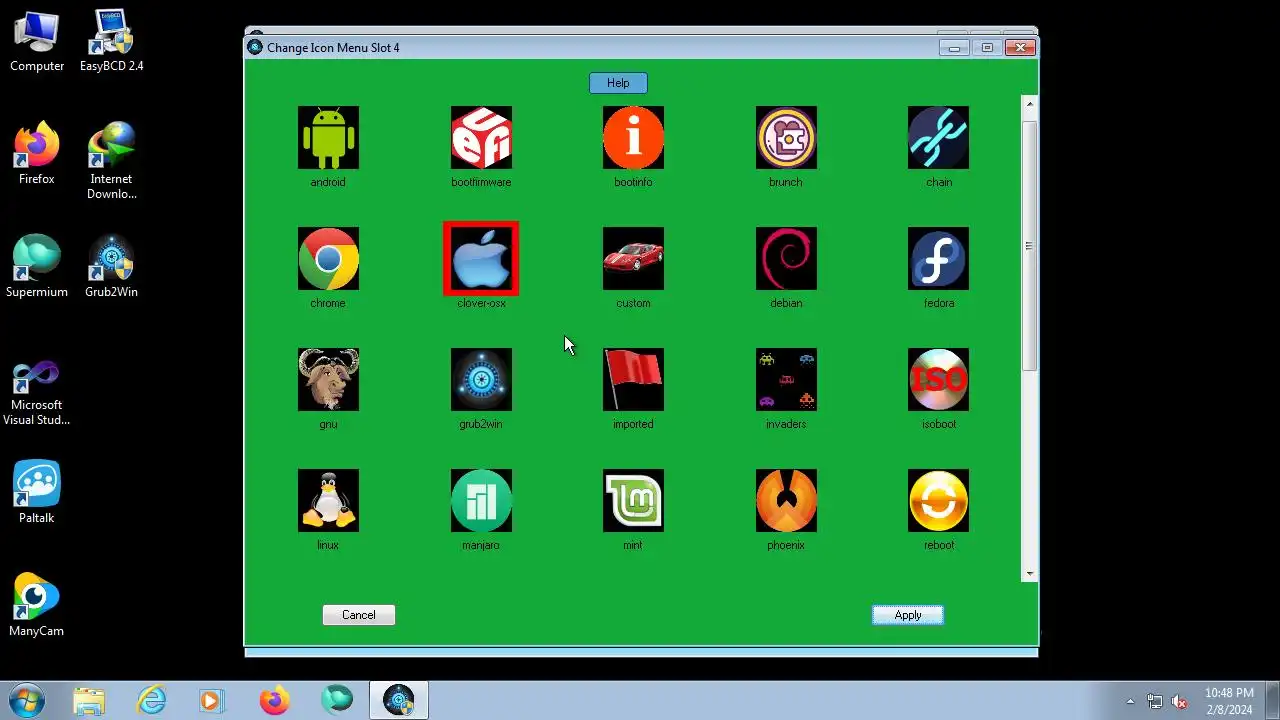Pick the phoenix icon
Screen dimensions: 1280x720
coord(786,501)
